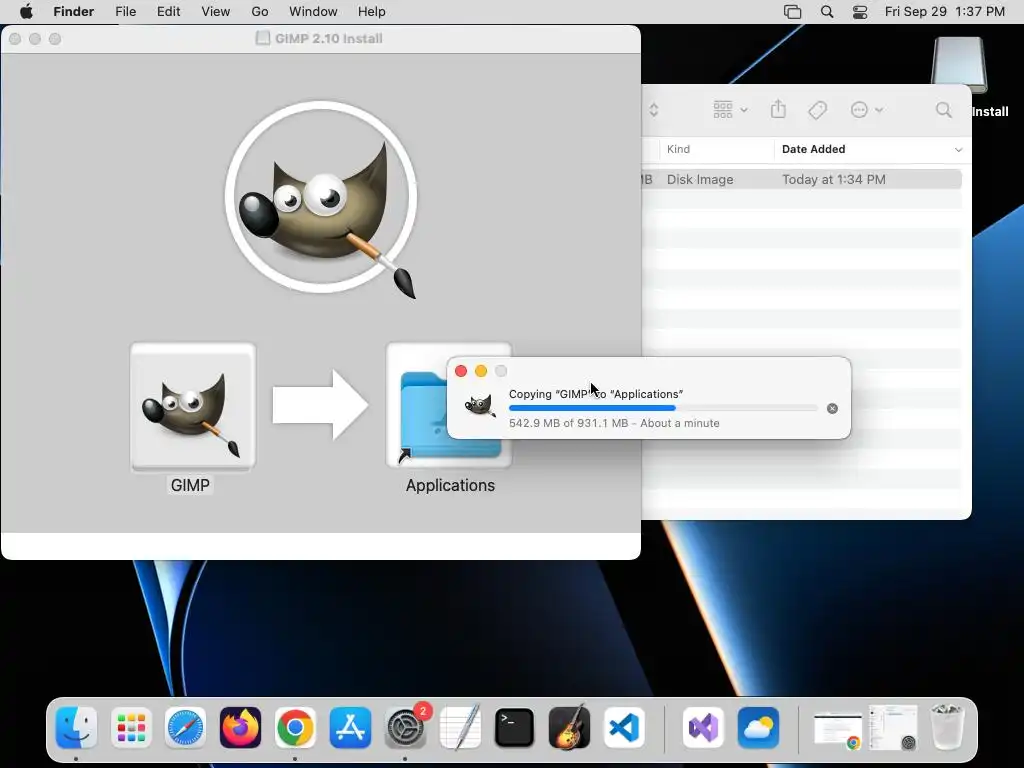
Task: Minimize the copy progress dialog
Action: click(481, 371)
